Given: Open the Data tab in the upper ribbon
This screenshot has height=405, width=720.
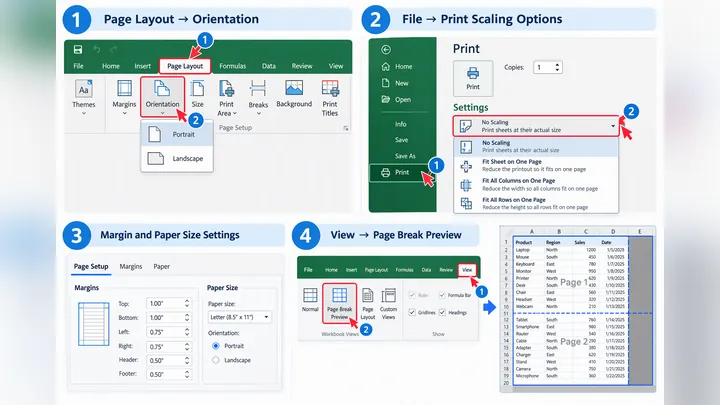Looking at the screenshot, I should point(269,66).
